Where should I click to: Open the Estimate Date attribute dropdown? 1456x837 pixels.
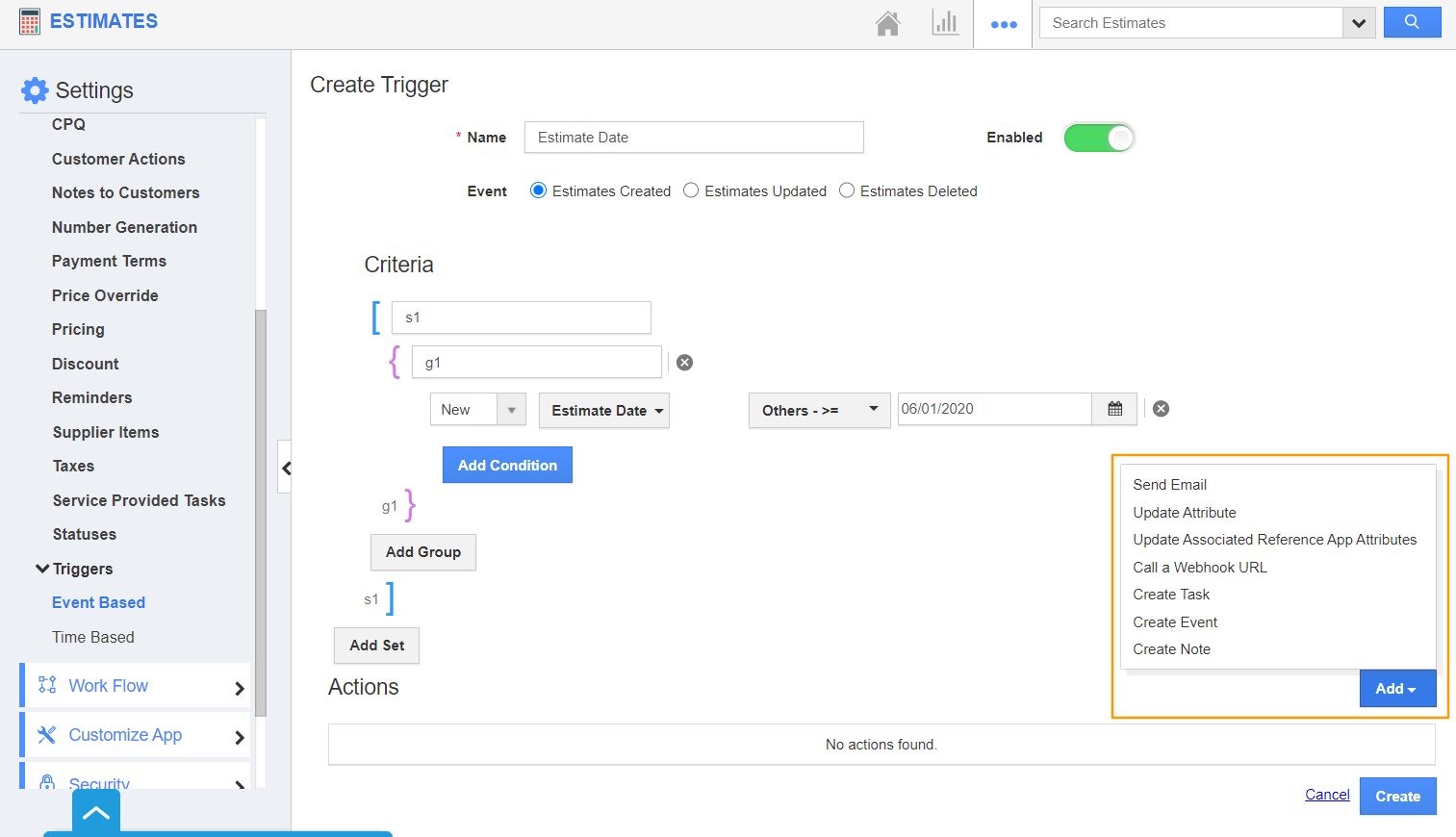[x=604, y=411]
